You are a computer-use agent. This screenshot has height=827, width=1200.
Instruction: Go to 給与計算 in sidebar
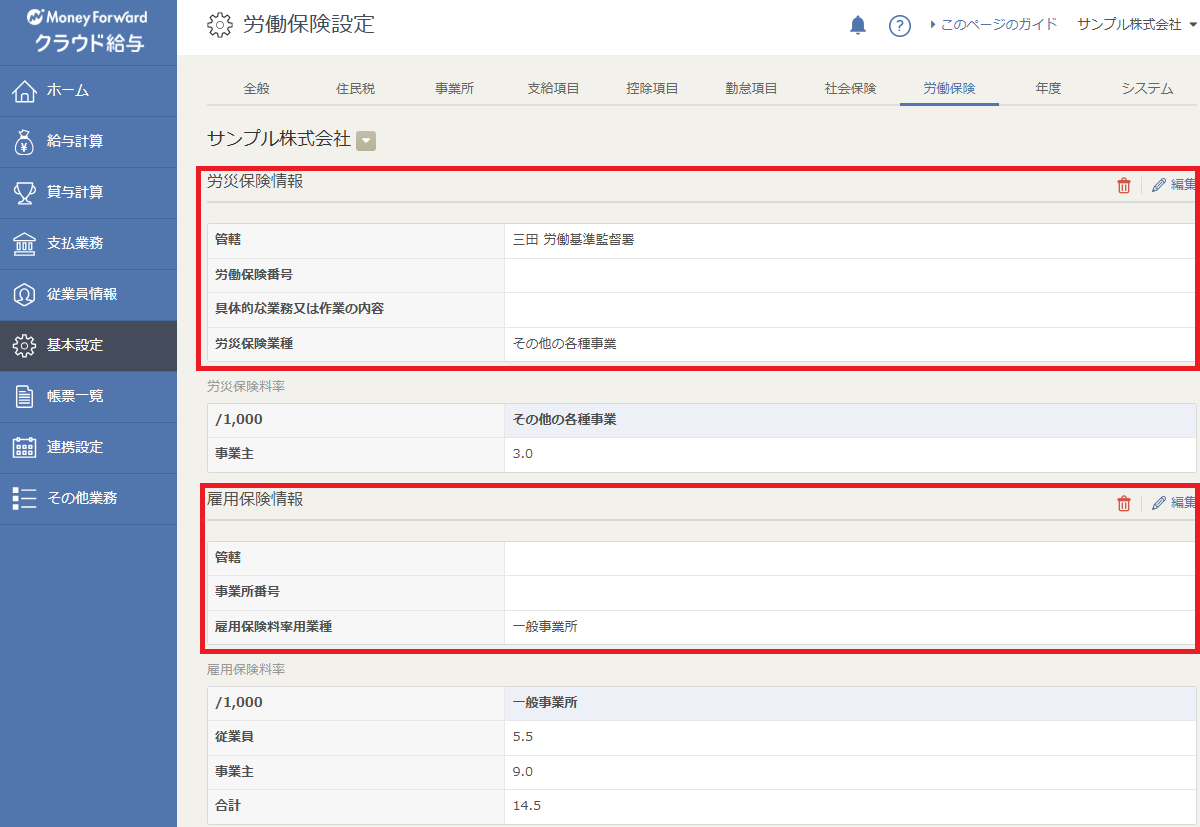(x=88, y=142)
